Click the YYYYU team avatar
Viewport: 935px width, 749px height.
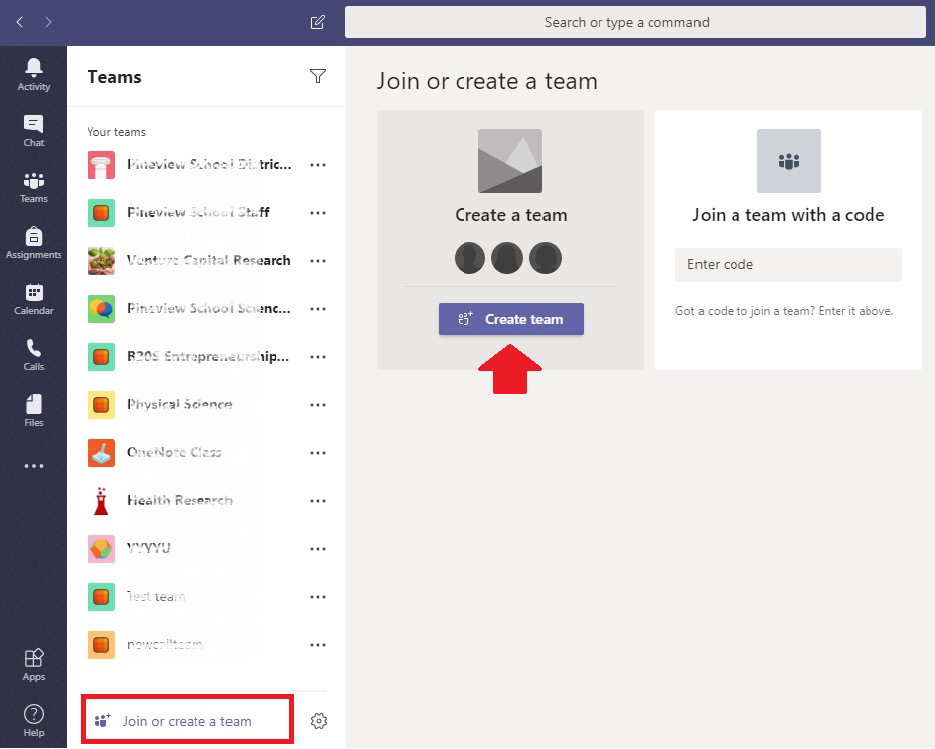pos(101,549)
